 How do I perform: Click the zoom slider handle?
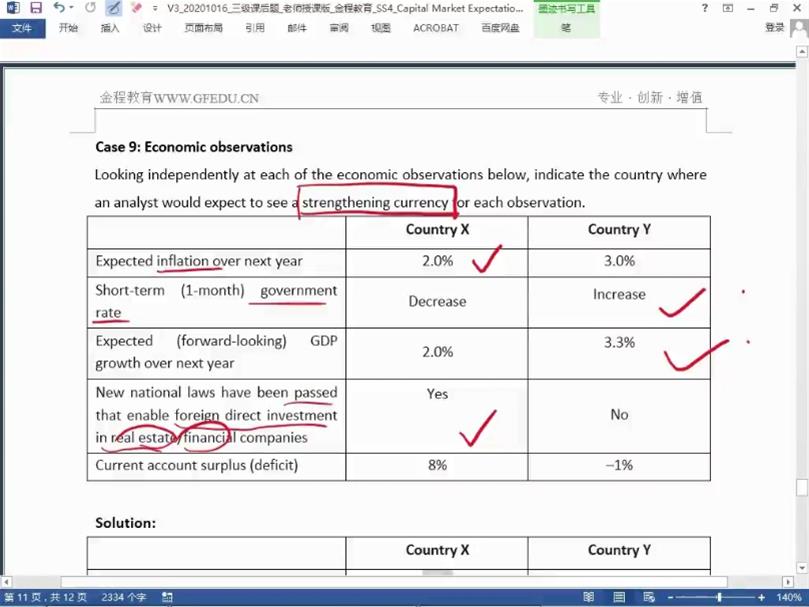click(719, 597)
